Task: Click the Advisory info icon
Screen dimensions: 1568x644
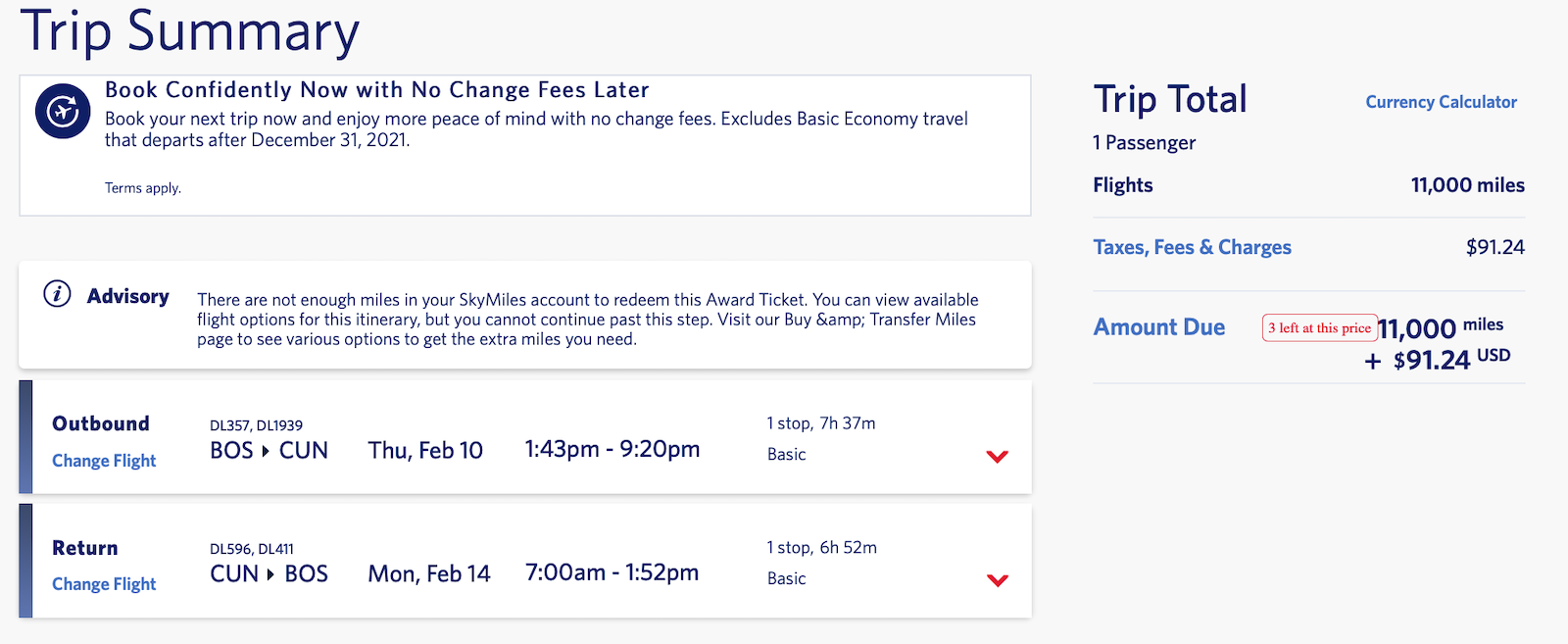Action: tap(57, 294)
